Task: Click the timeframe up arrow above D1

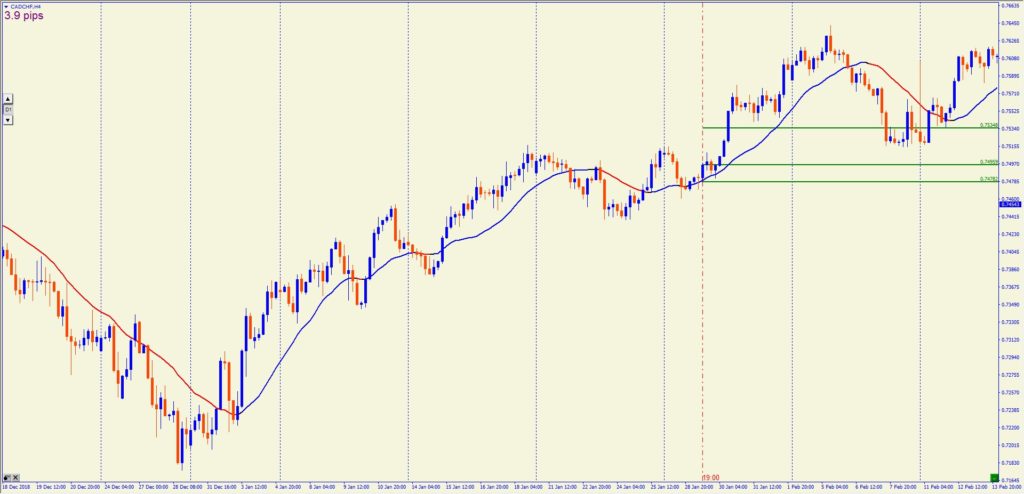Action: click(x=8, y=99)
